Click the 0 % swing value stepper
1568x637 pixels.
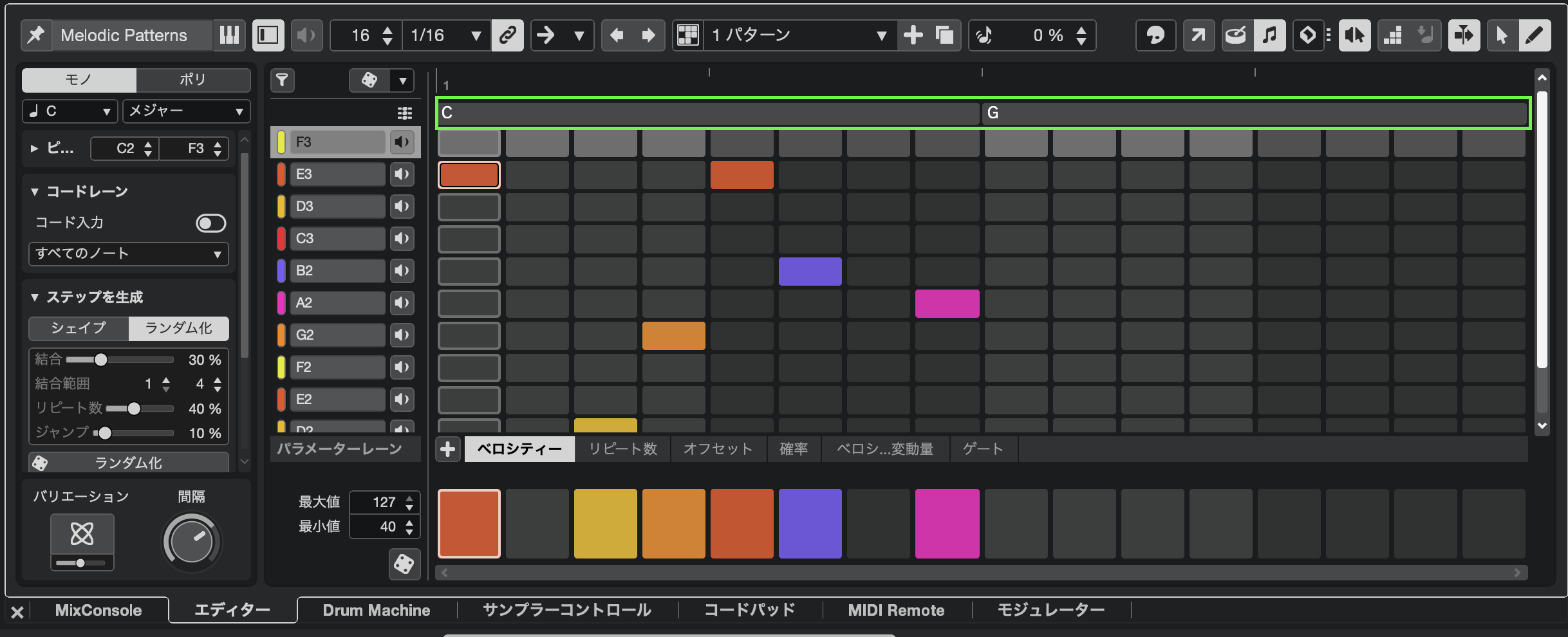click(1081, 35)
